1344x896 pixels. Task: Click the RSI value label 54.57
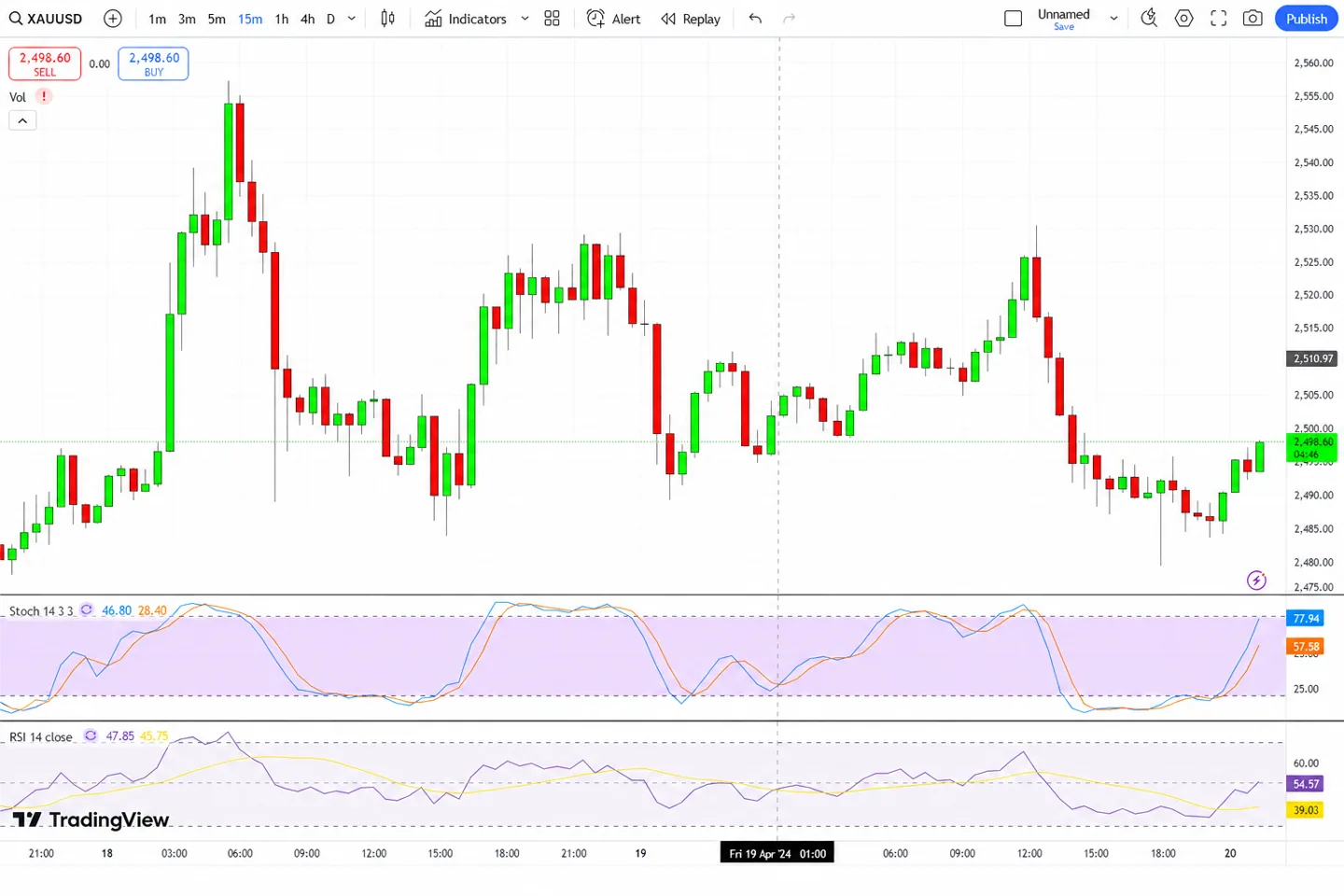1306,784
